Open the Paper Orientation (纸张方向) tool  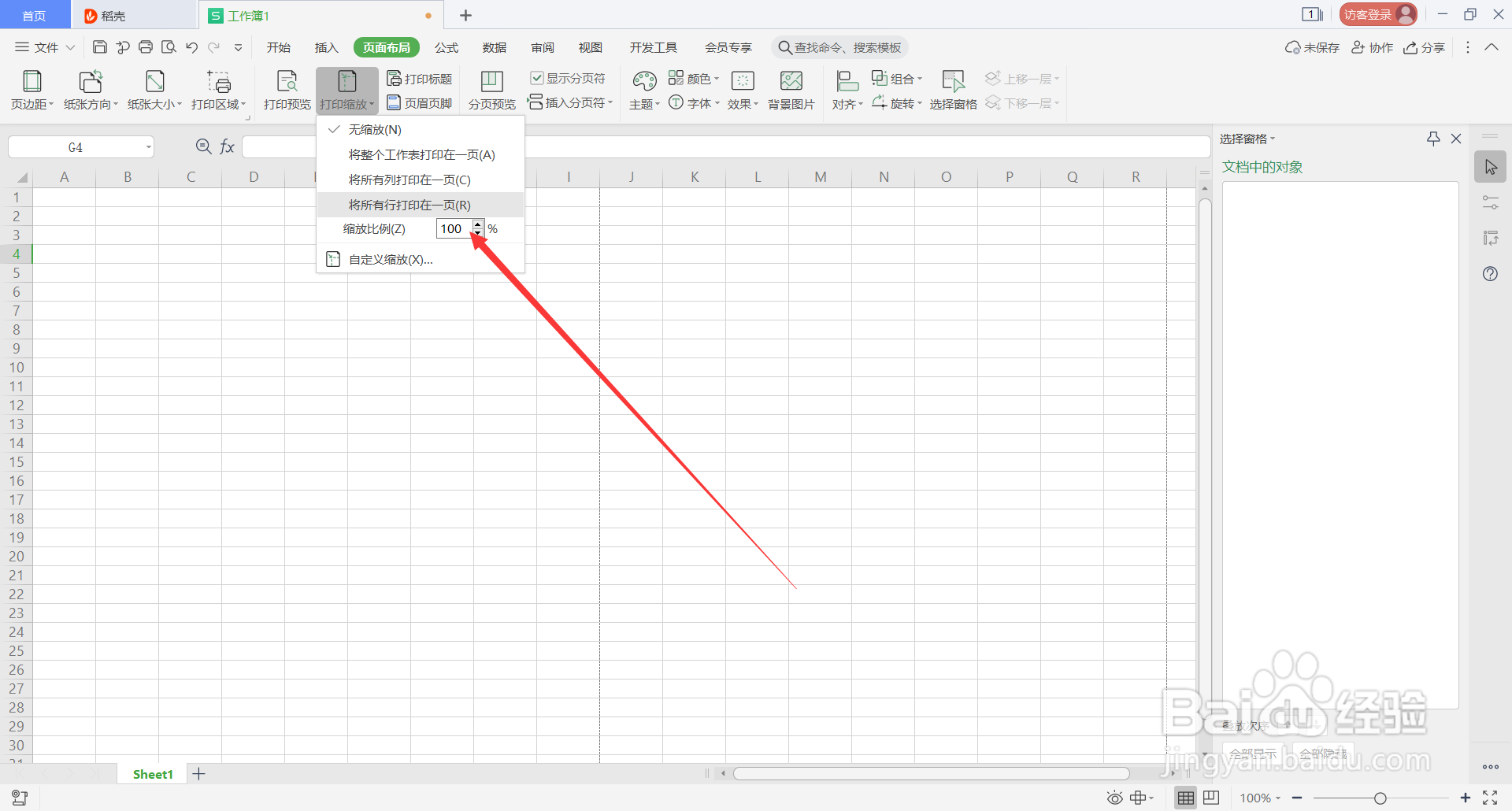click(91, 90)
